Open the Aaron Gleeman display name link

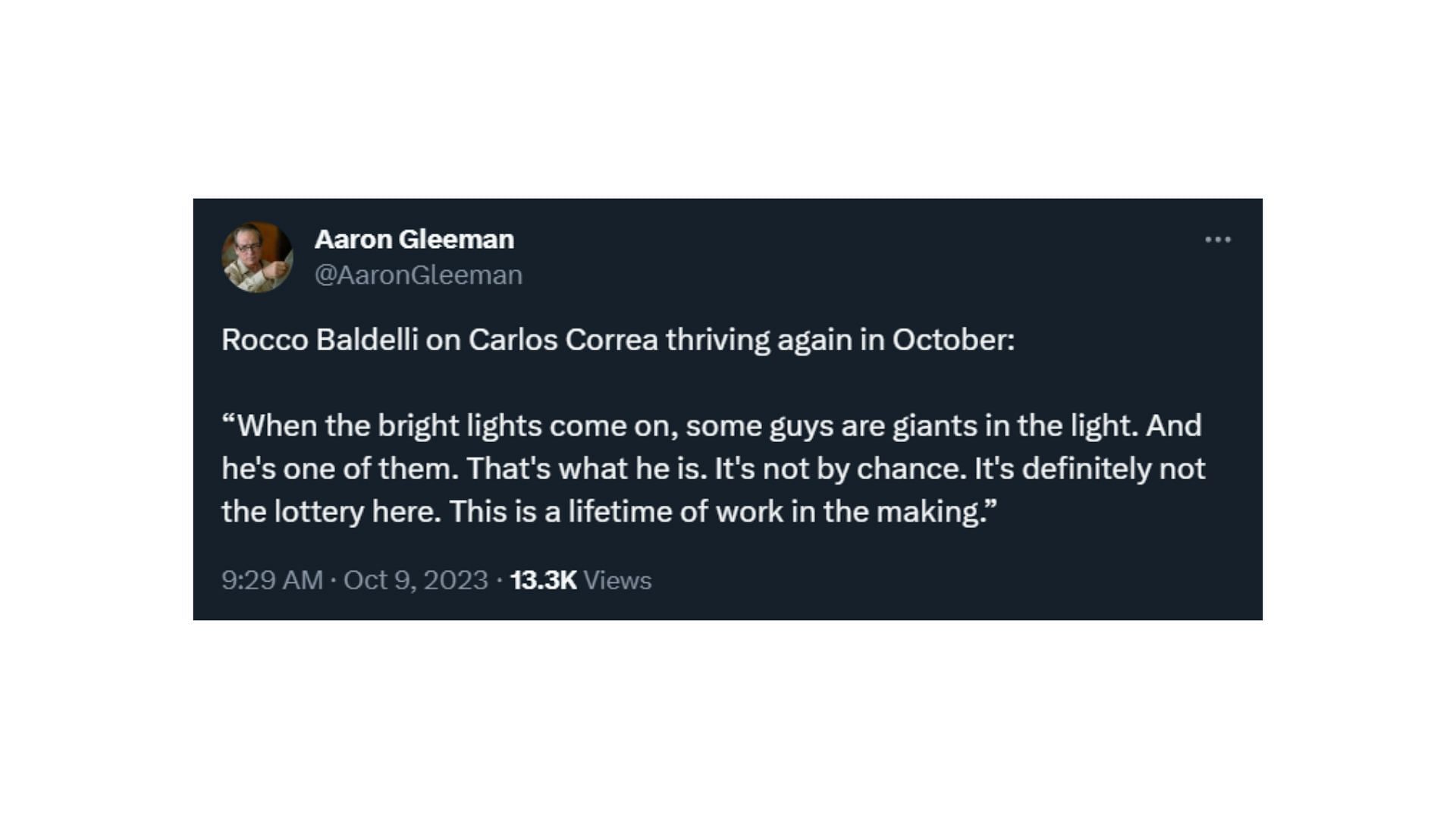pyautogui.click(x=414, y=240)
